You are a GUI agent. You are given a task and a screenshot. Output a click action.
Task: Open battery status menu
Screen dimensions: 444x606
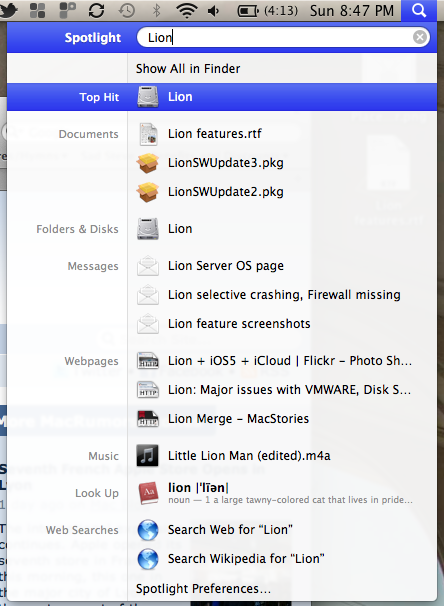(x=247, y=11)
